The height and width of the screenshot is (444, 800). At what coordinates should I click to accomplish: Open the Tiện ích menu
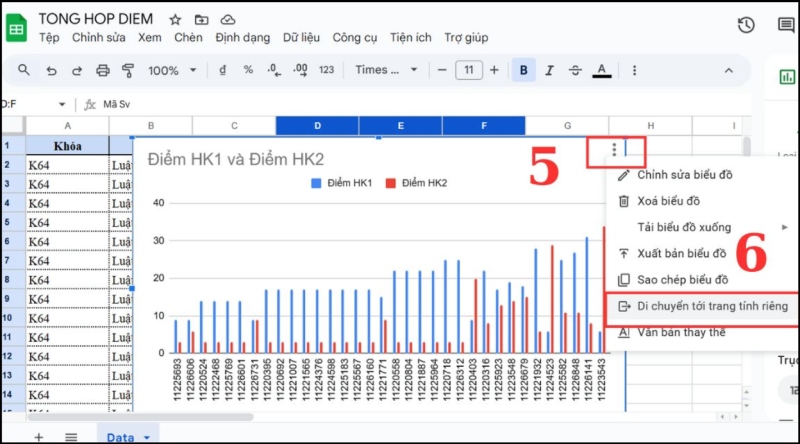click(411, 37)
